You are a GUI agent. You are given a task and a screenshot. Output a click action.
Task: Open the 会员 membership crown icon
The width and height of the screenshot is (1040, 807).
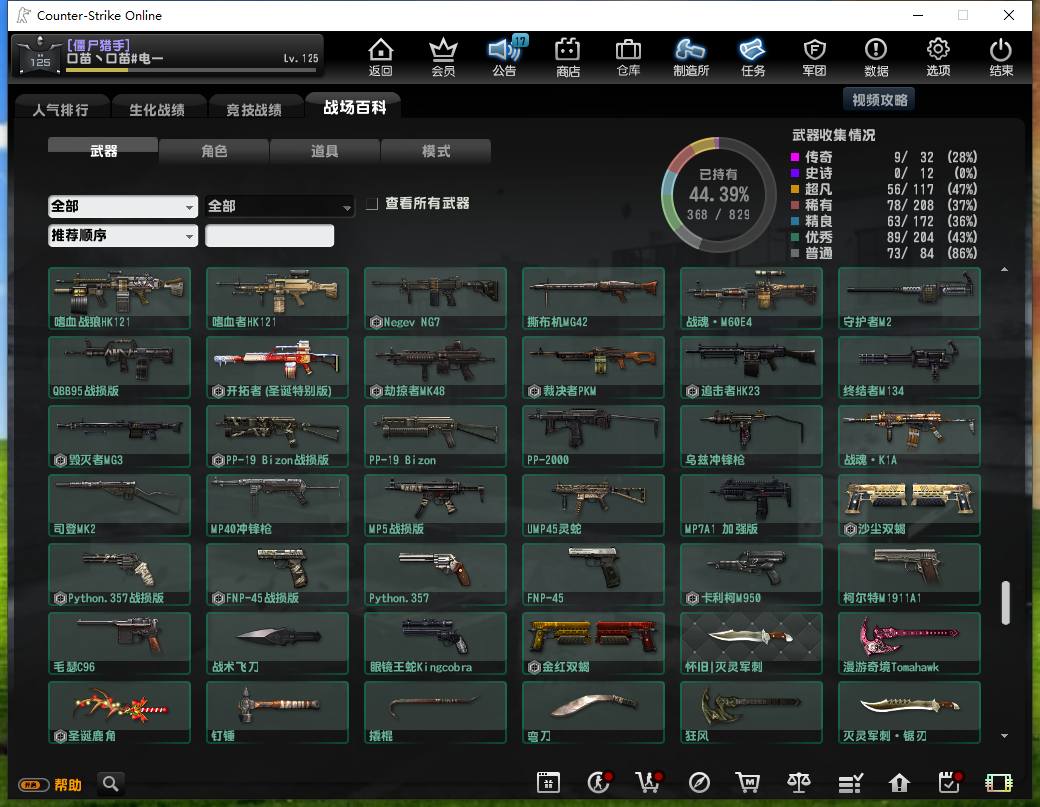point(443,57)
